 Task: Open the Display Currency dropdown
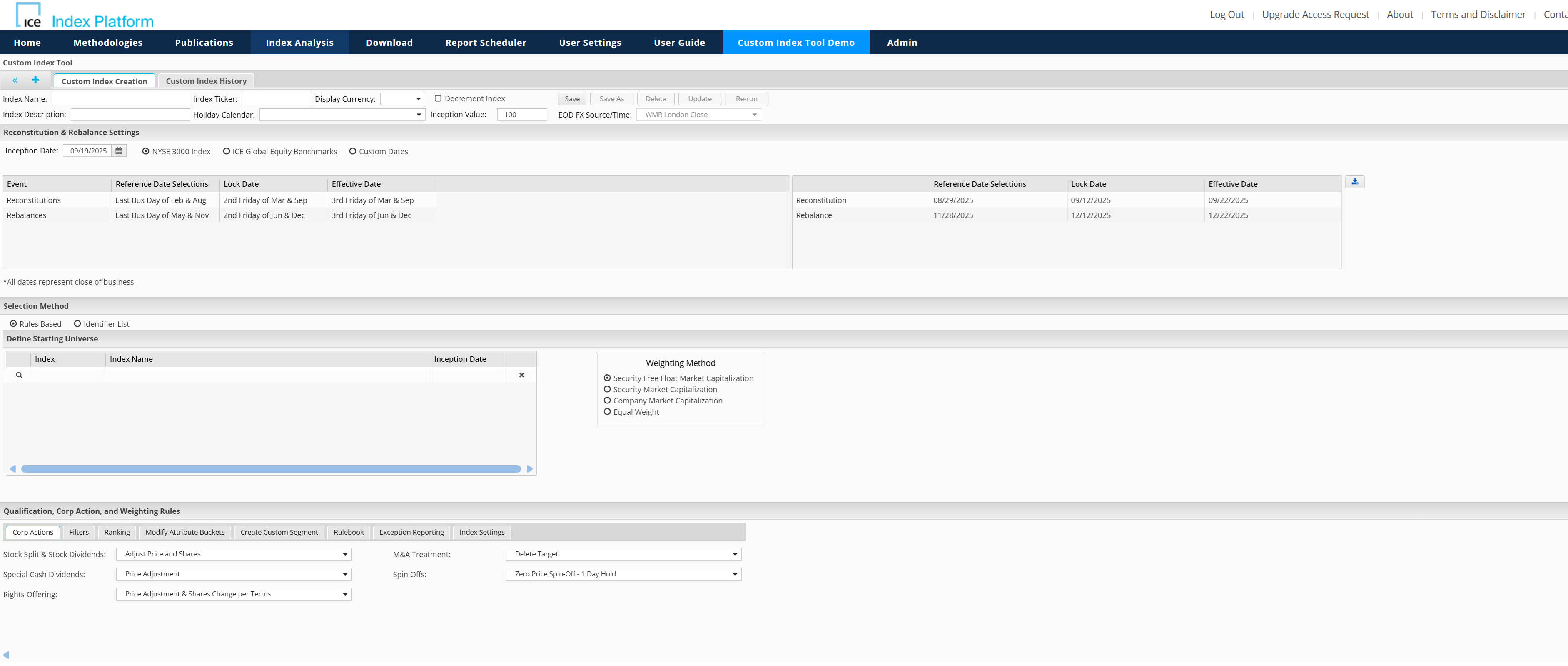[x=419, y=98]
